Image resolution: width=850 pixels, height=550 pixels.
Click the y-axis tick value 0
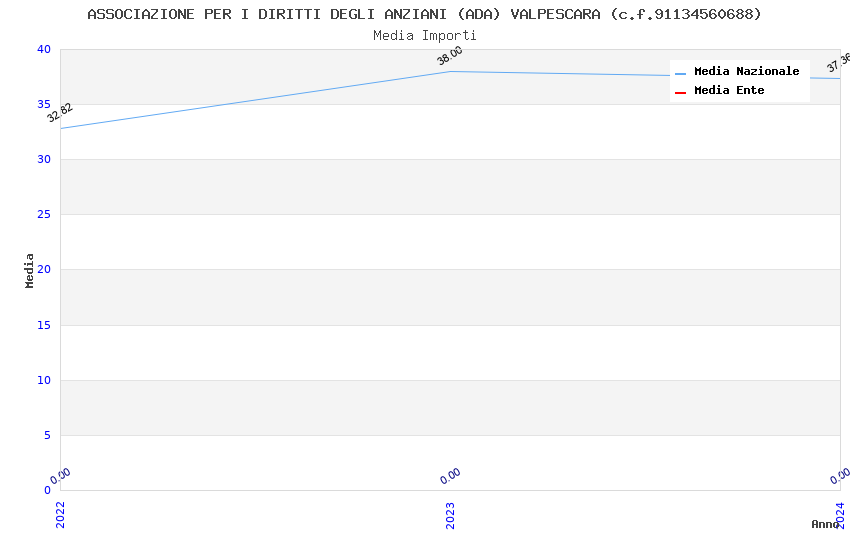[x=48, y=490]
